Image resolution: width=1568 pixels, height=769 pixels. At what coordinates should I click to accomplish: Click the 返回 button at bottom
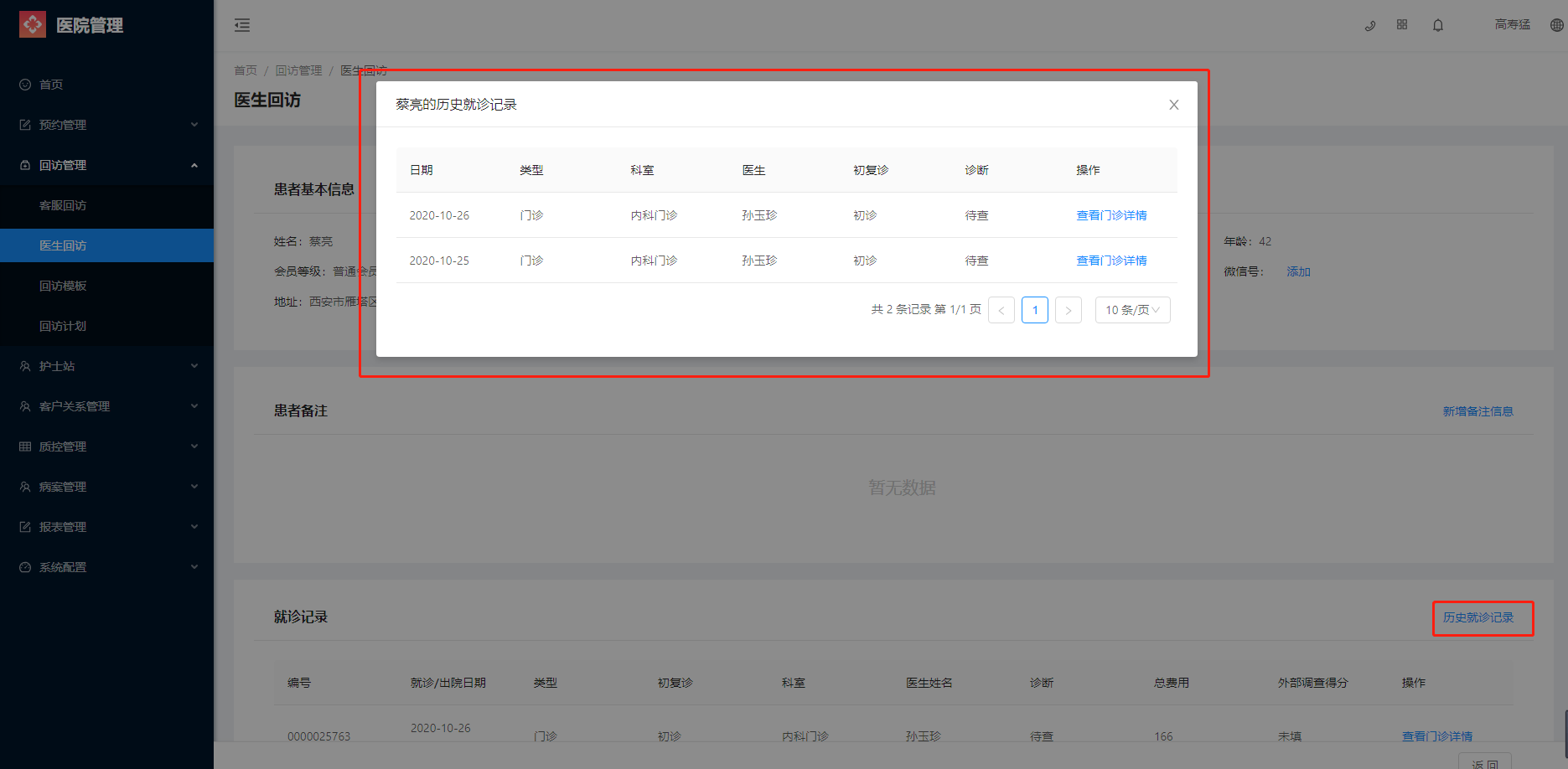(x=1485, y=762)
